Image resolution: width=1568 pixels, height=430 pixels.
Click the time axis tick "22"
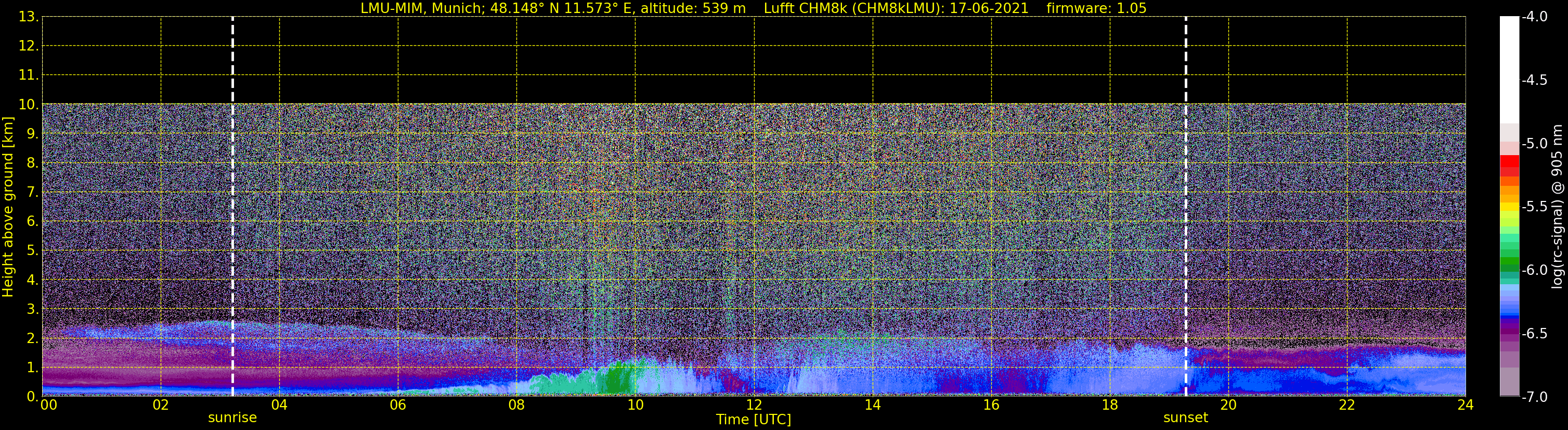tap(1347, 405)
